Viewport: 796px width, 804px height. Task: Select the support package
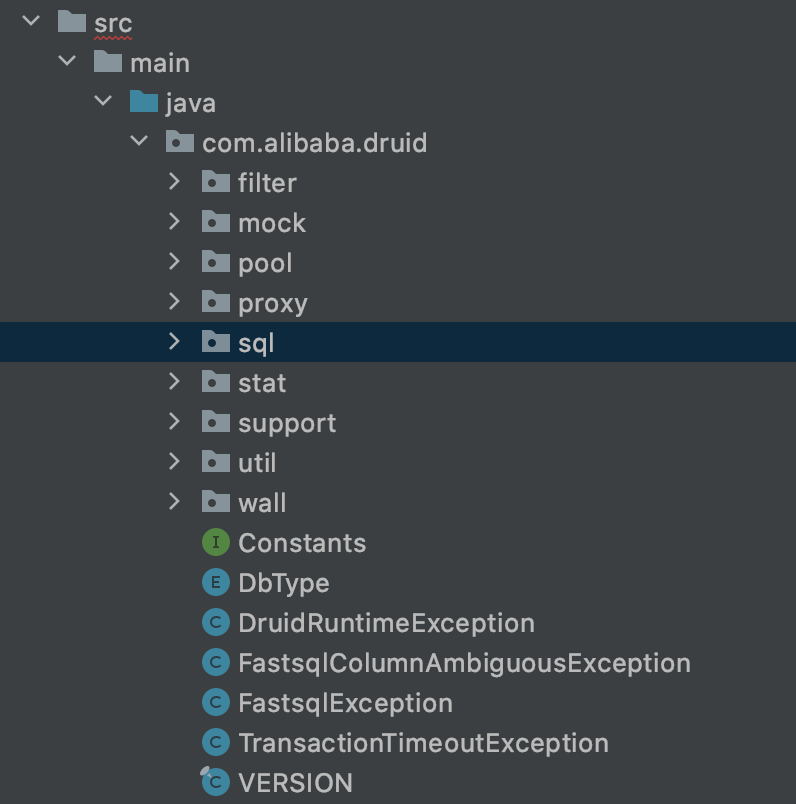[x=287, y=423]
